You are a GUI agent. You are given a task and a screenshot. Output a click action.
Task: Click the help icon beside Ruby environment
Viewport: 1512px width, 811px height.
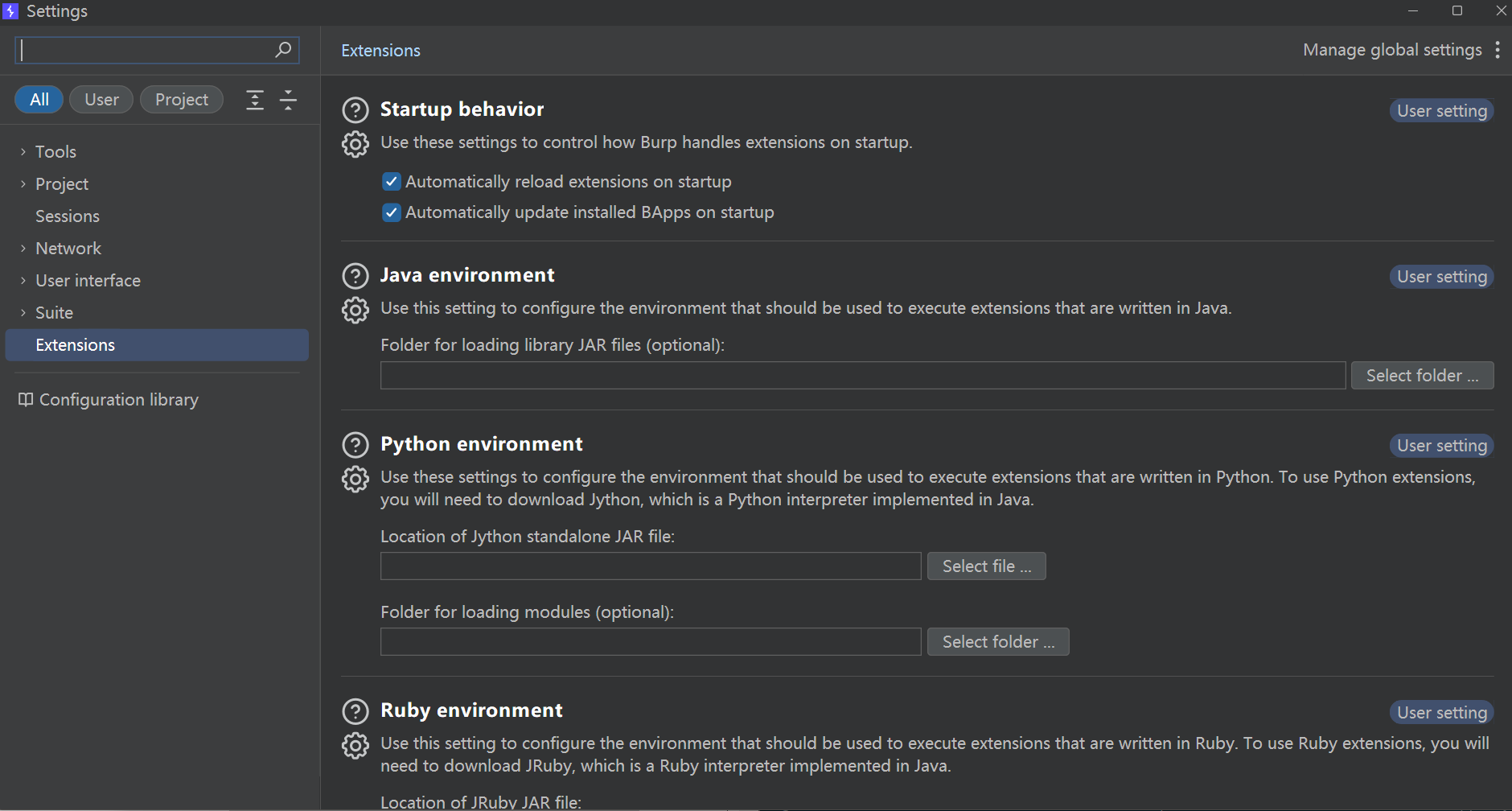(355, 711)
